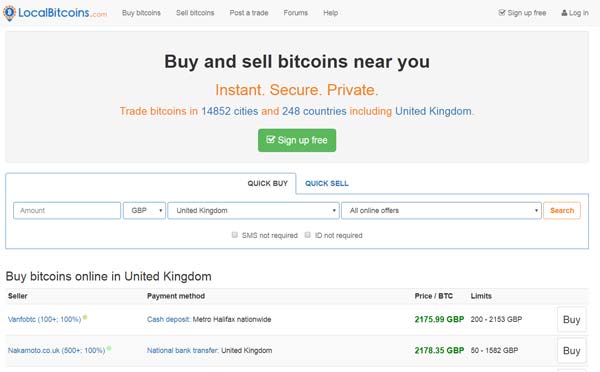Click the user icon beside Log in
Image resolution: width=600 pixels, height=372 pixels.
pyautogui.click(x=564, y=13)
